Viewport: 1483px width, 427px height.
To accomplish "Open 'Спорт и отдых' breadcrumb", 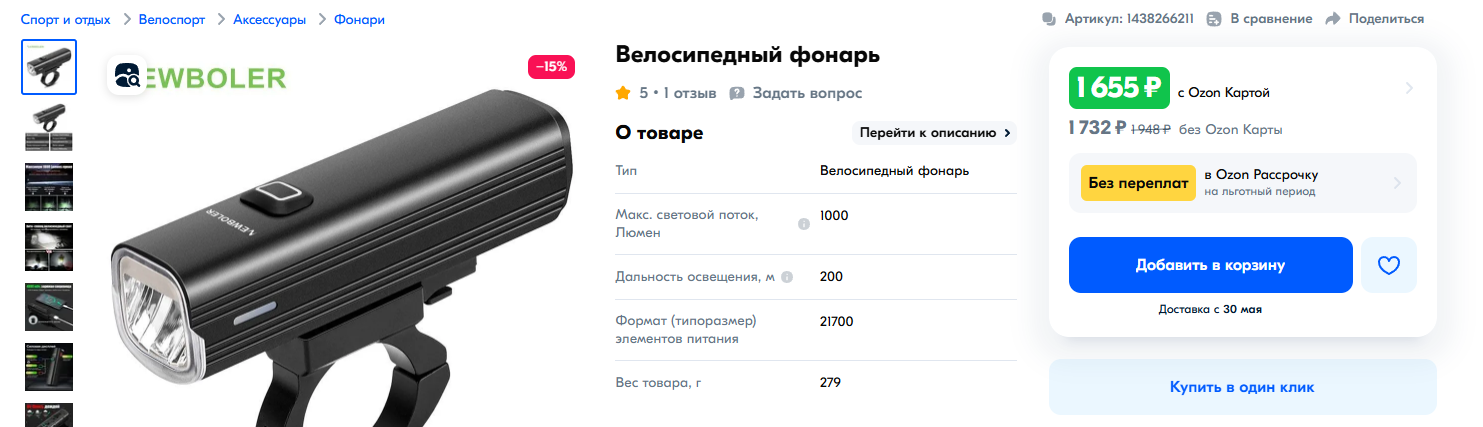I will (x=66, y=19).
